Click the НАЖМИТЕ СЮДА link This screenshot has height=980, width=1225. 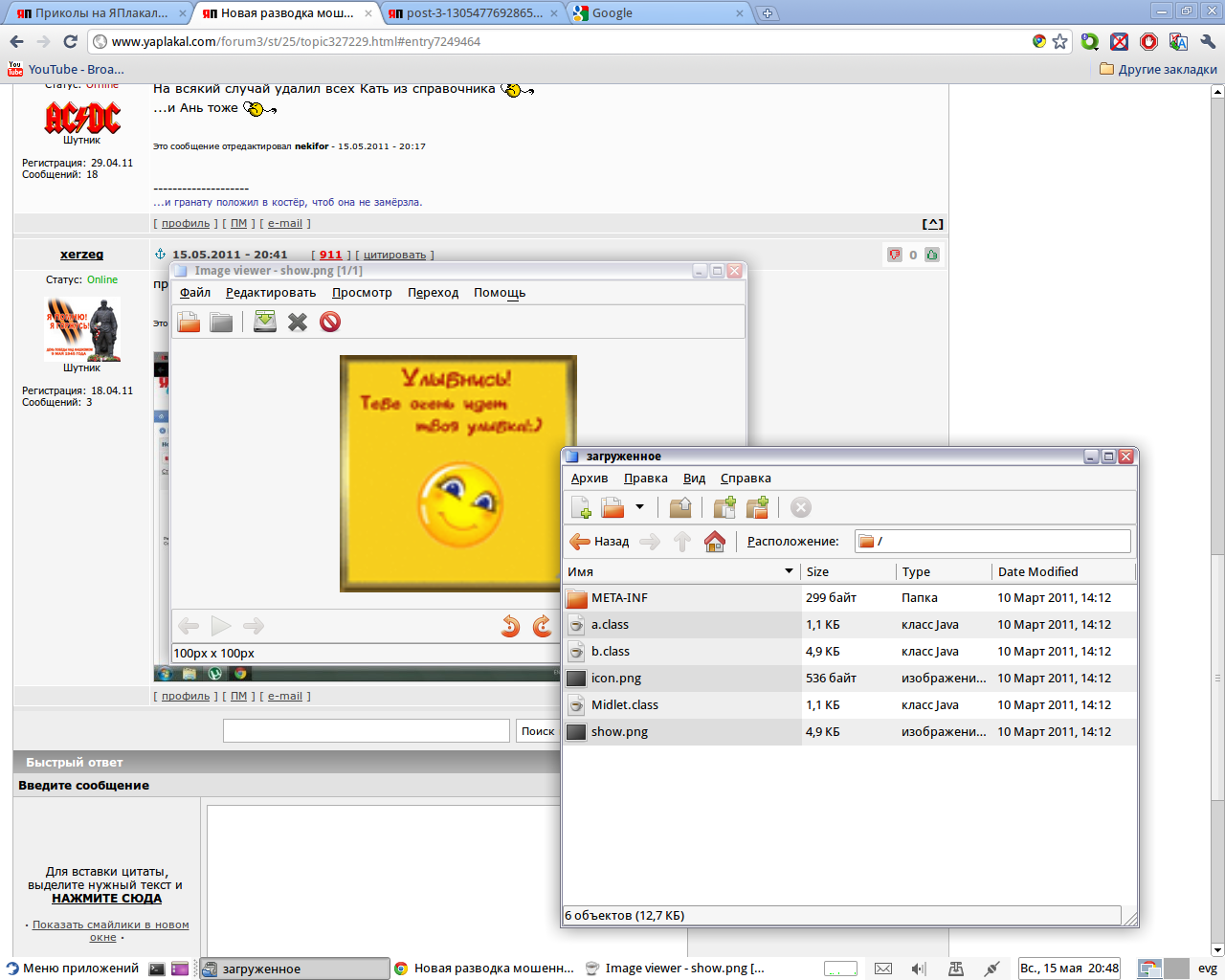(106, 899)
